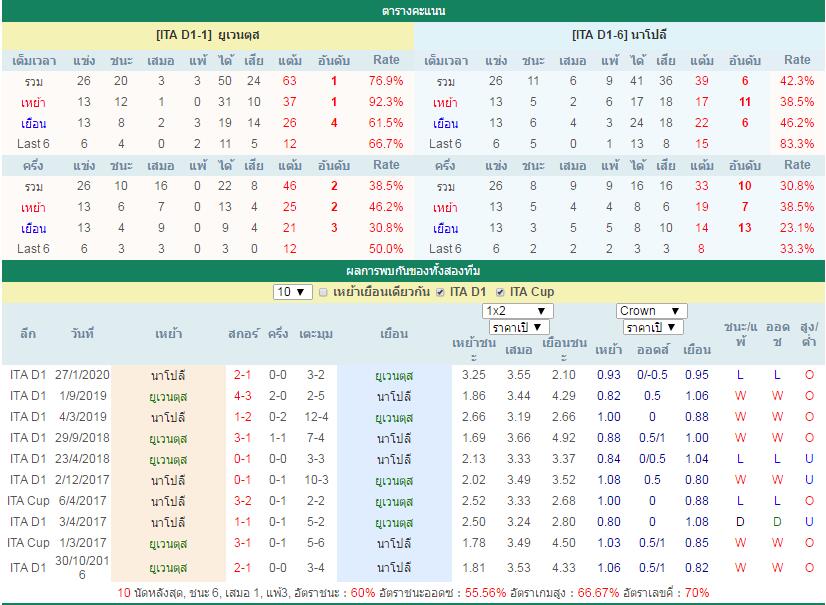Click the 66.67% high game rate in summary
This screenshot has height=605, width=826.
598,593
